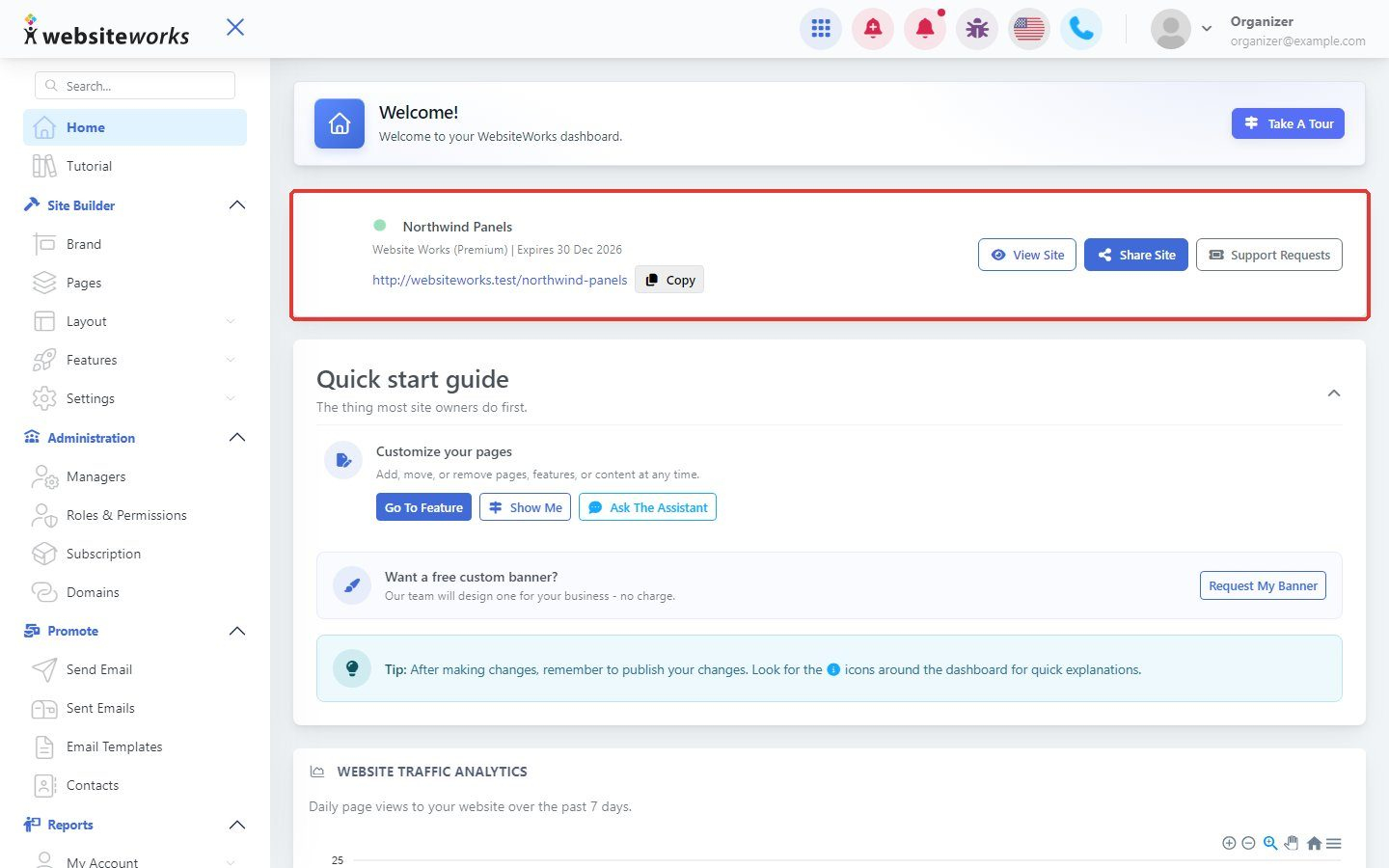Click the info icon in the Tip banner

pos(833,669)
